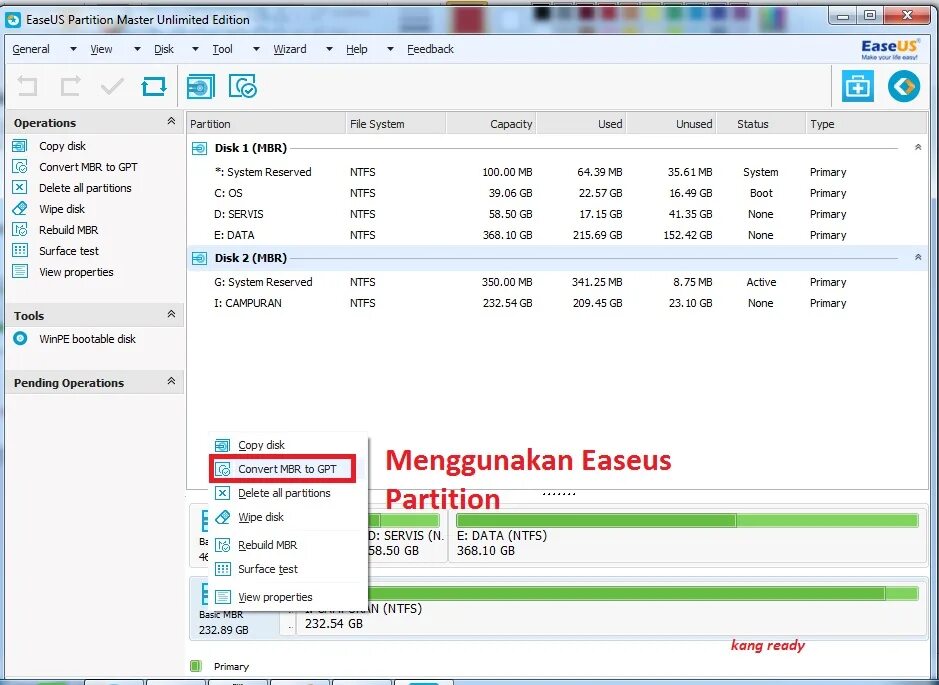
Task: Click Delete all partitions icon in context menu
Action: [x=222, y=493]
